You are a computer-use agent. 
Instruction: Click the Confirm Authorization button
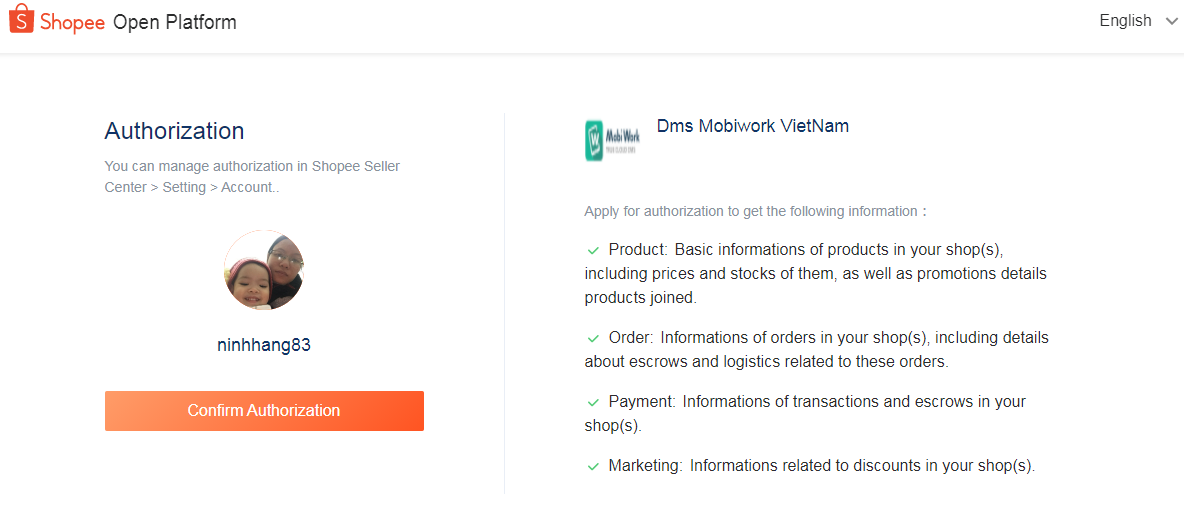pyautogui.click(x=264, y=411)
